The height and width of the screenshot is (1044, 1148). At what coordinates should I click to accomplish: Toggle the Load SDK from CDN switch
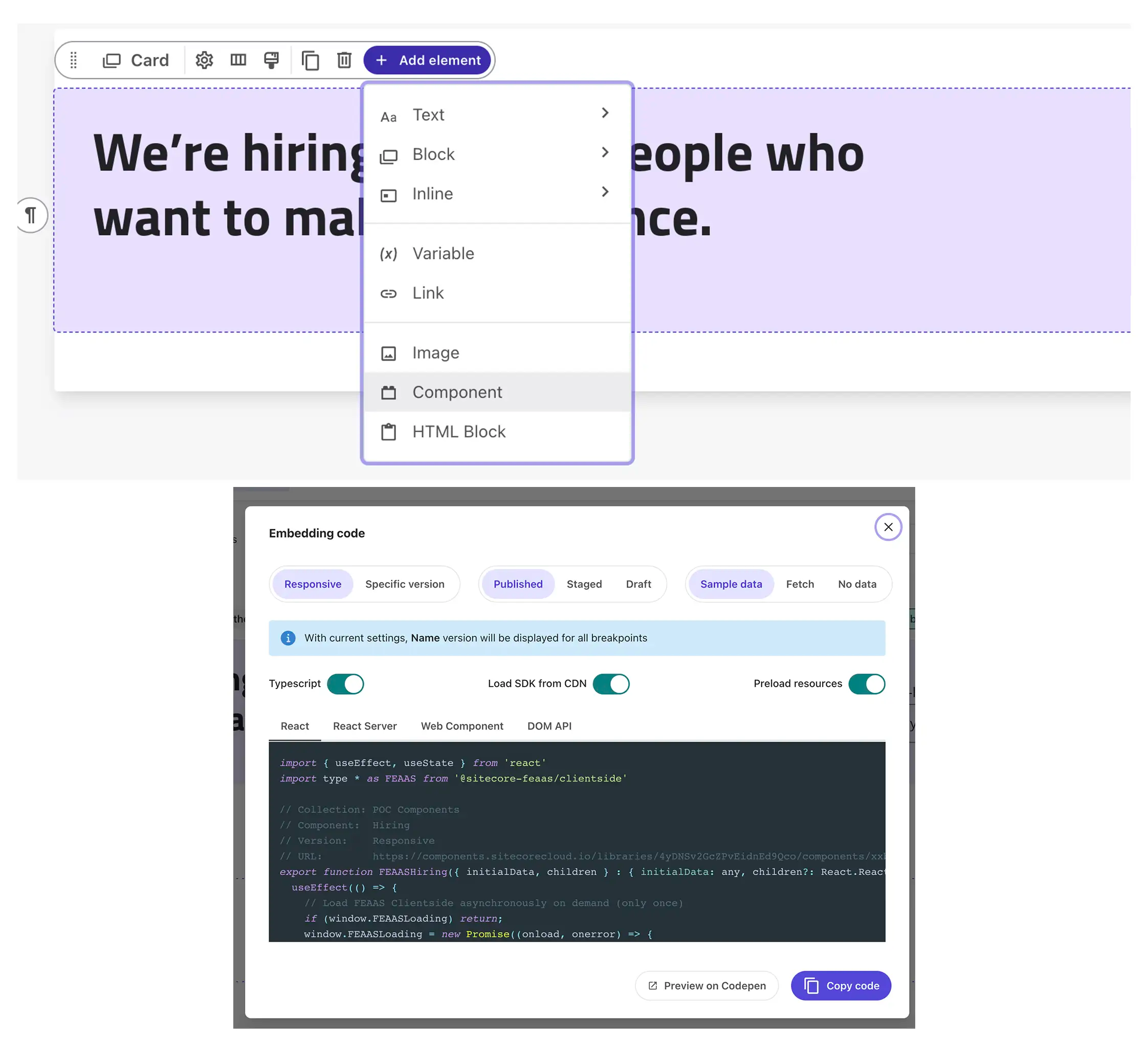point(612,684)
